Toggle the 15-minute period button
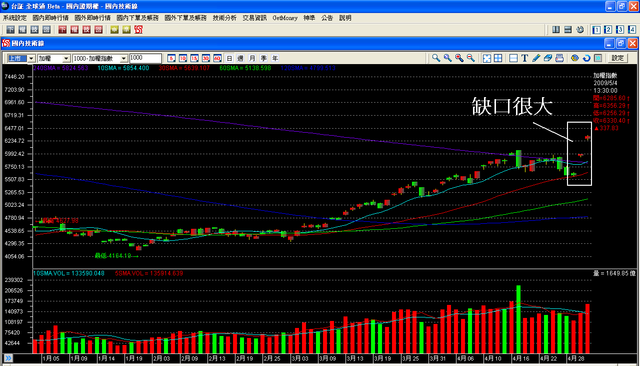 click(194, 58)
